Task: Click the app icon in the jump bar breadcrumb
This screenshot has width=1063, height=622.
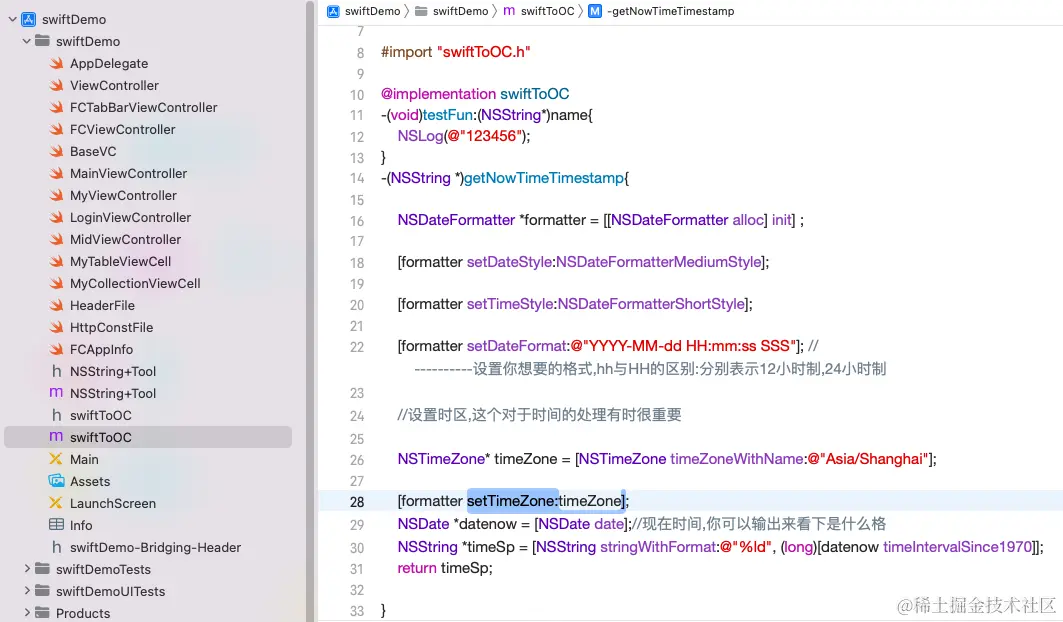Action: (x=332, y=12)
